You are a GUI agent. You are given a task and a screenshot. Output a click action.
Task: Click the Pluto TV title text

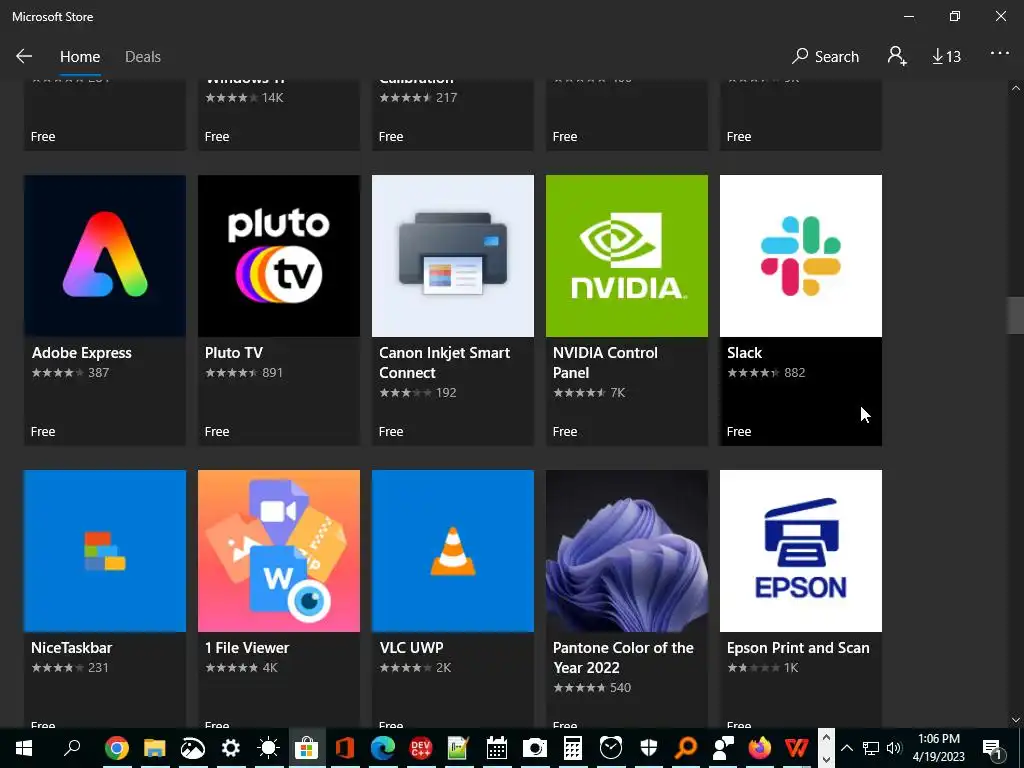pos(234,353)
